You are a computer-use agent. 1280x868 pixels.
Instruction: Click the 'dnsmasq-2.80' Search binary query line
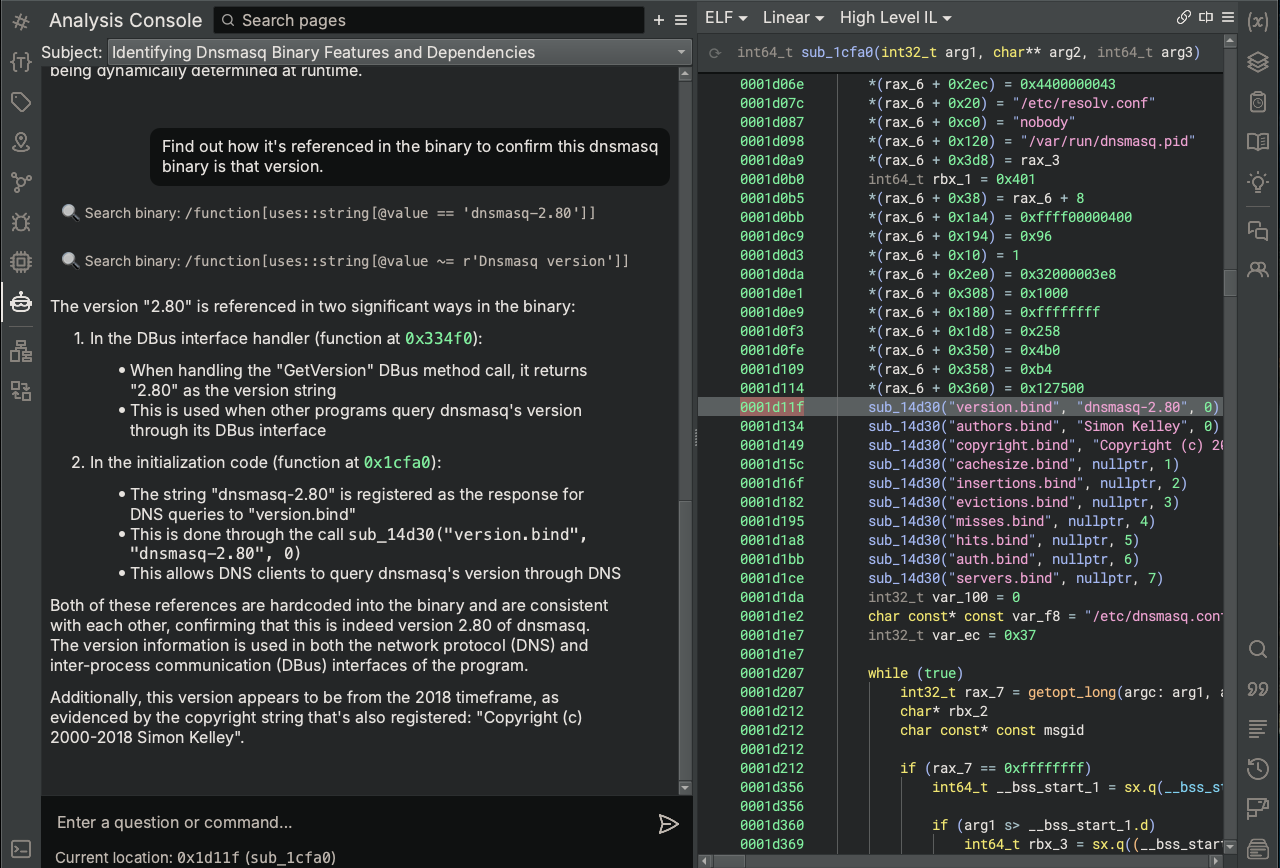(x=329, y=213)
